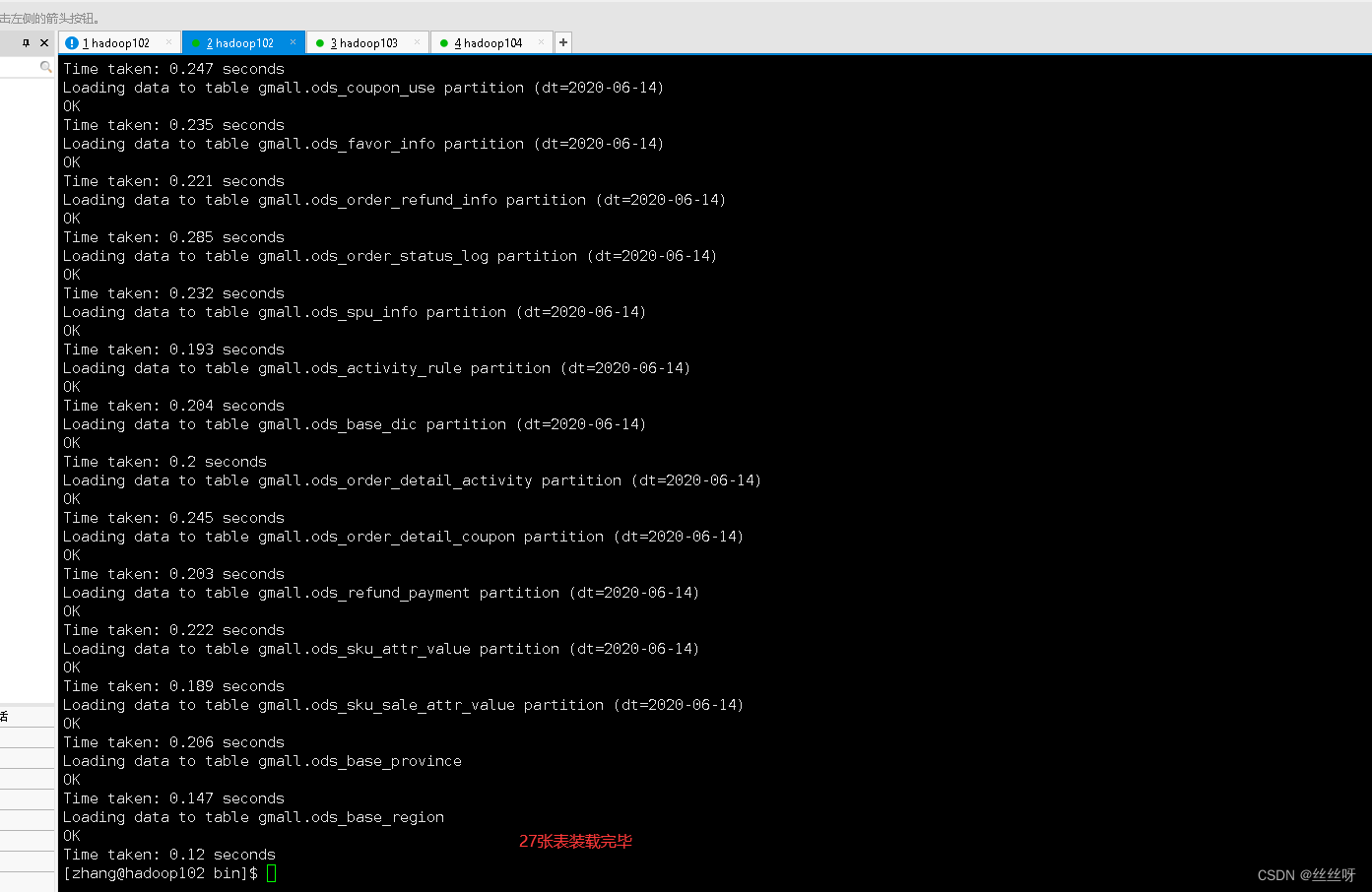Image resolution: width=1372 pixels, height=892 pixels.
Task: Click the line loading gmall.ods_order_status_log partition
Action: [390, 256]
